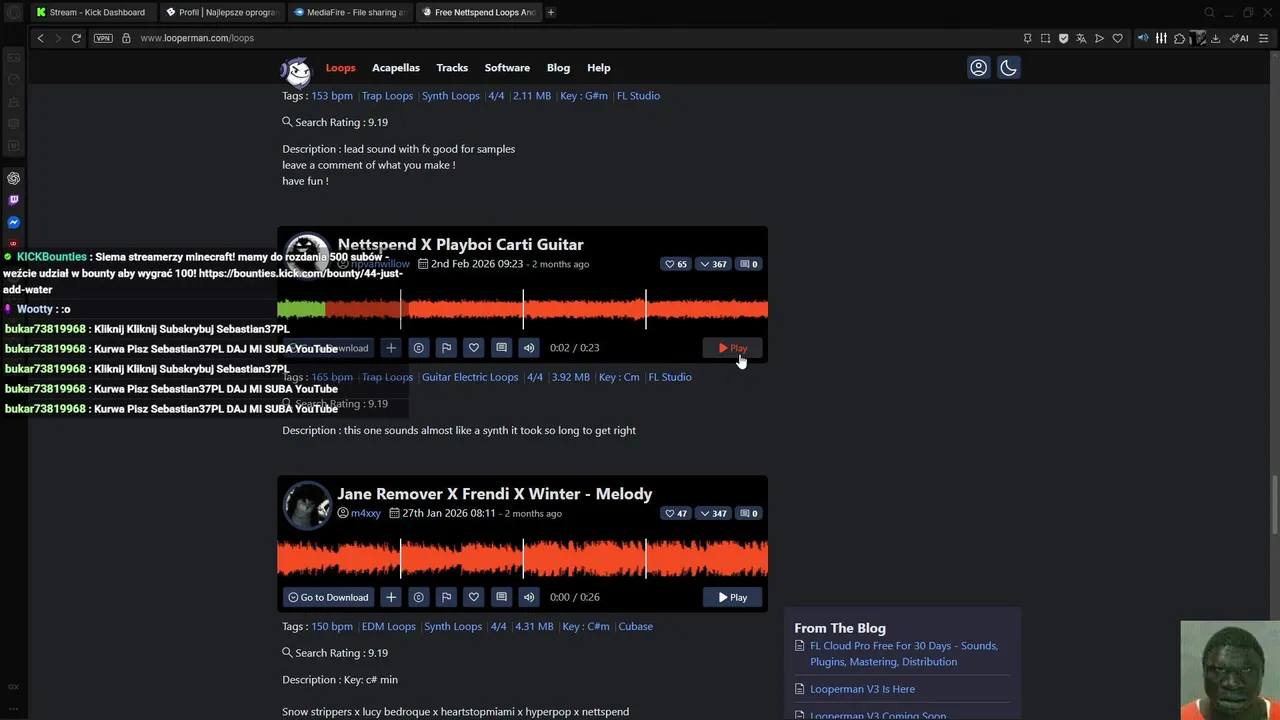Open the Messenger sidebar icon

pos(13,222)
